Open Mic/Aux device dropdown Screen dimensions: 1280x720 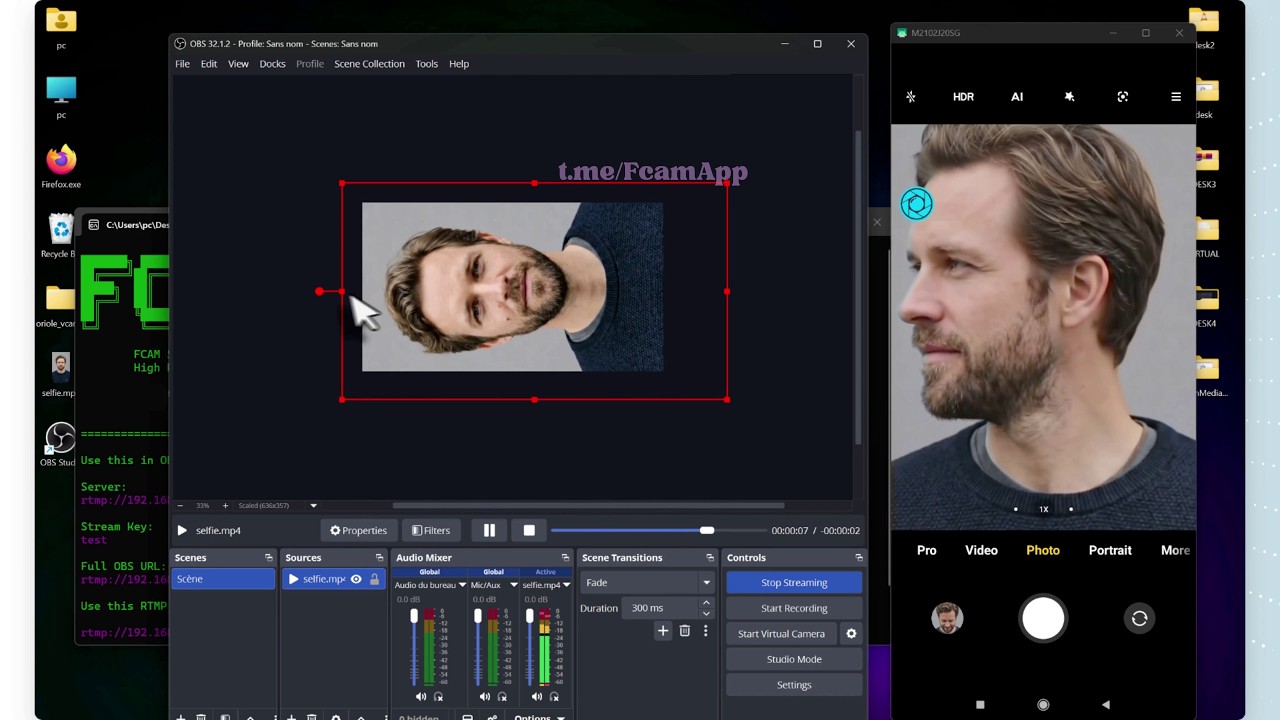514,585
